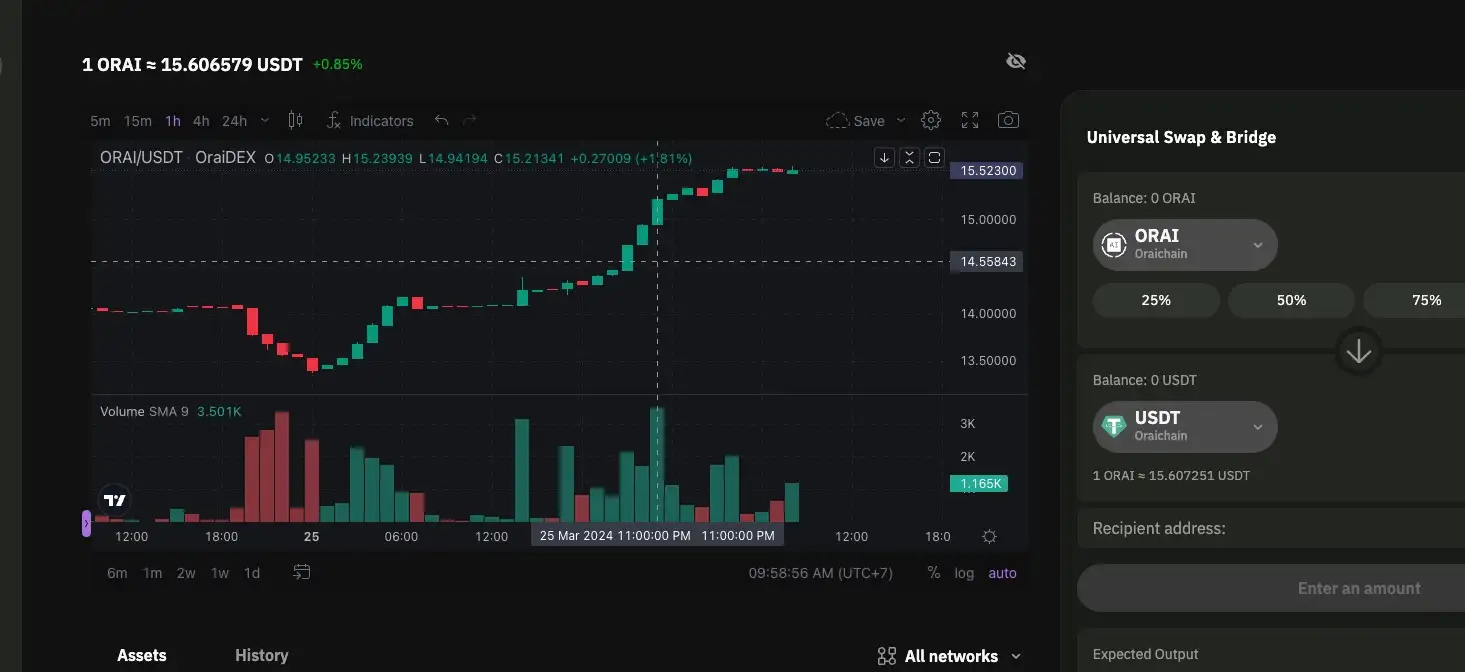
Task: Click the 50% amount button
Action: point(1291,300)
